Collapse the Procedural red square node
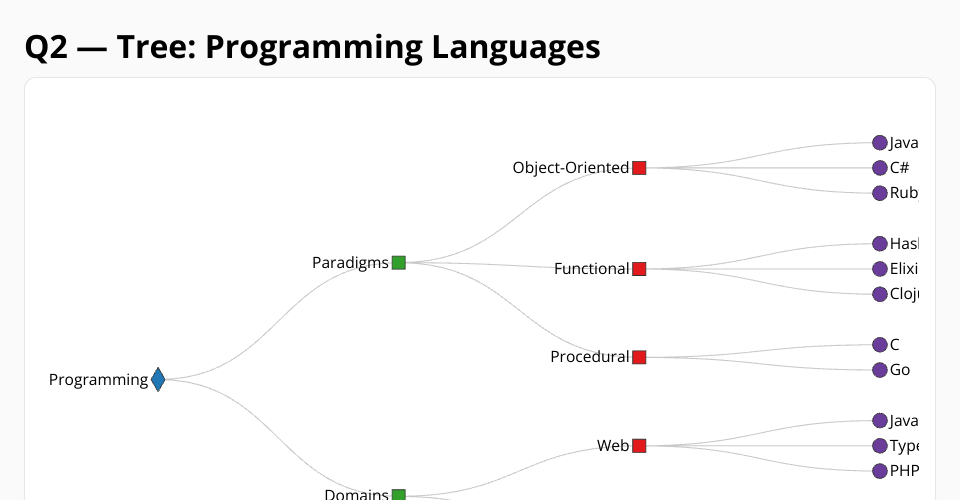This screenshot has width=960, height=500. tap(639, 357)
